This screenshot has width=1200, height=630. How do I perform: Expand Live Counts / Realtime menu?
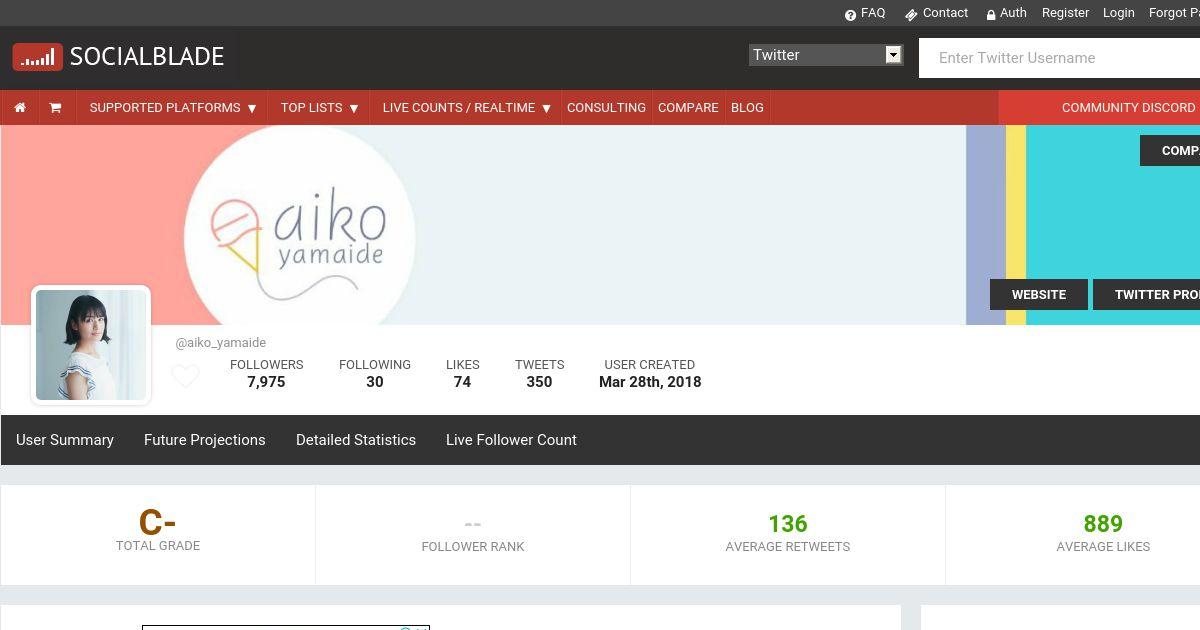tap(467, 108)
